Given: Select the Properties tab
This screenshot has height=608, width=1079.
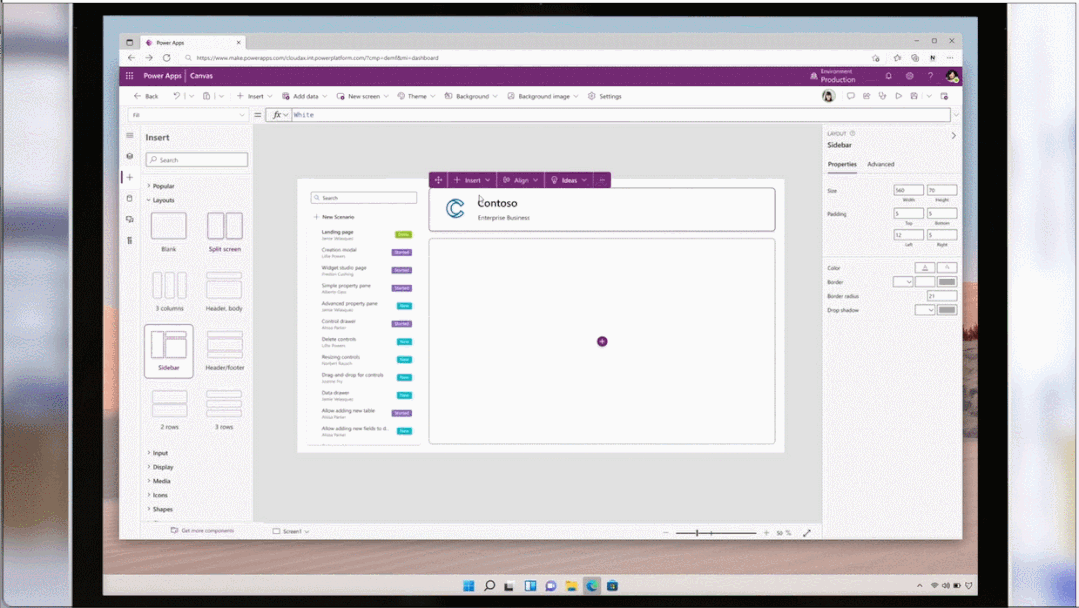Looking at the screenshot, I should pos(842,164).
